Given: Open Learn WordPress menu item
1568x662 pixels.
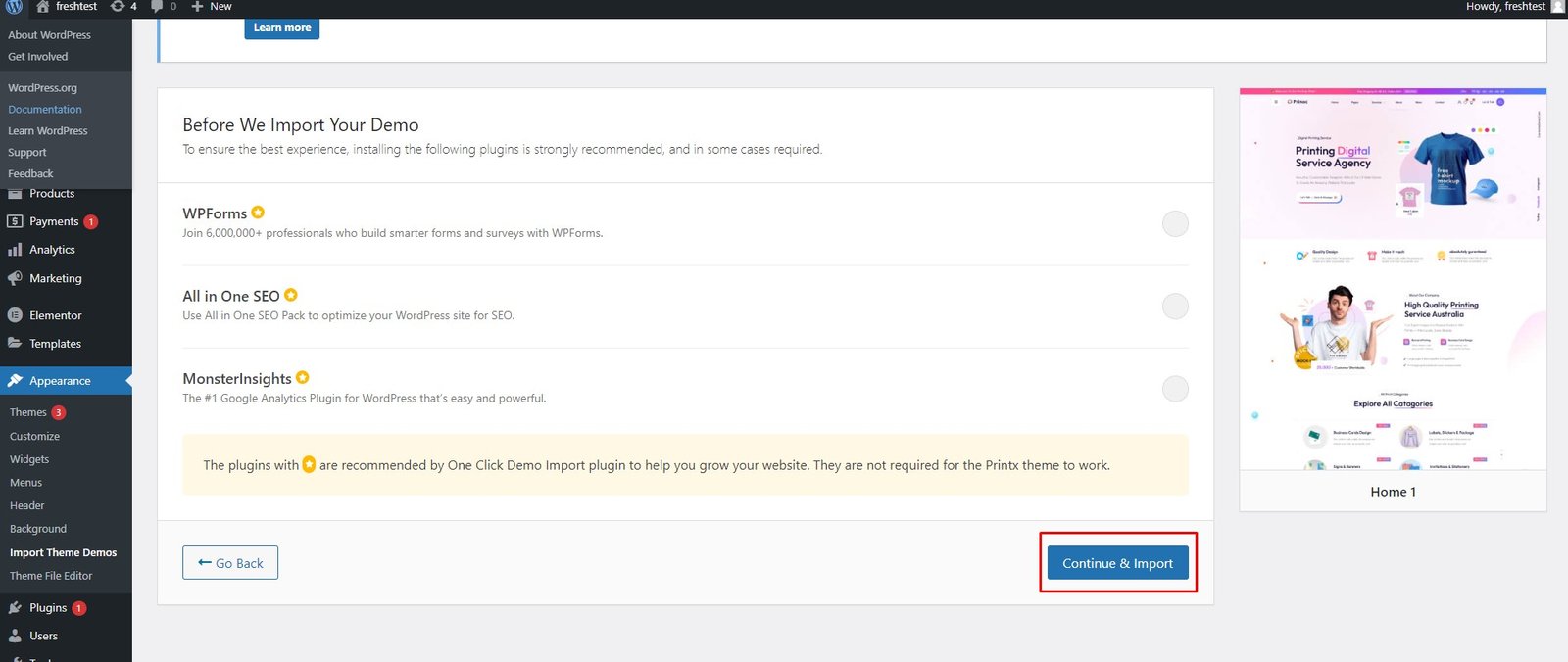Looking at the screenshot, I should pyautogui.click(x=48, y=131).
